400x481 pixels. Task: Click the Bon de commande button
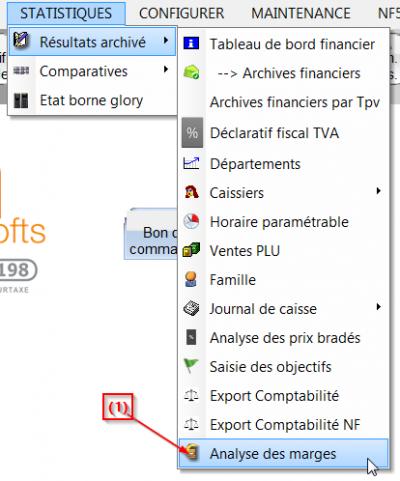(152, 240)
